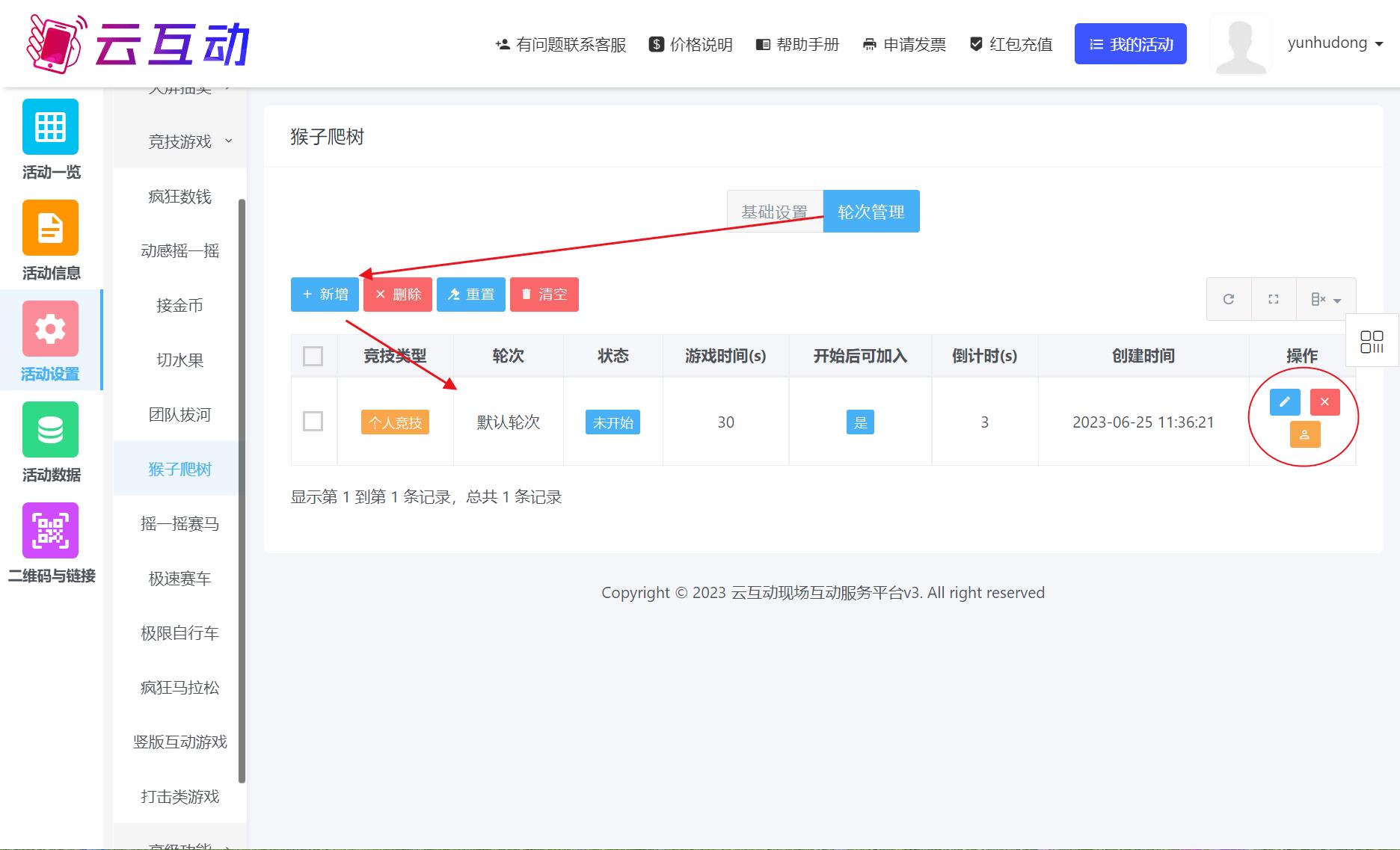Select 极限自行车 game in menu
1400x850 pixels.
pos(180,633)
